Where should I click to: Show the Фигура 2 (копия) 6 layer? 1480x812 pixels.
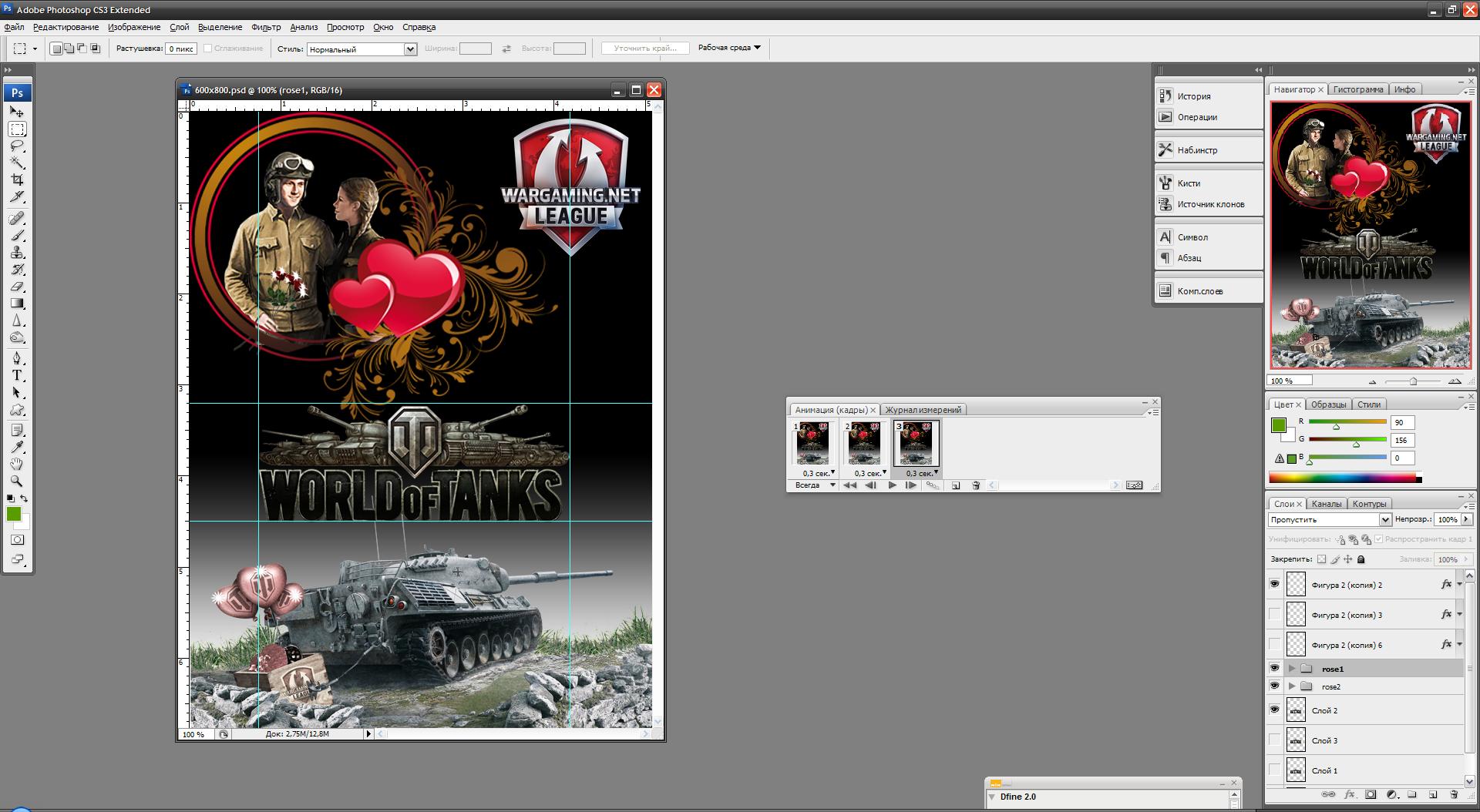pyautogui.click(x=1274, y=644)
